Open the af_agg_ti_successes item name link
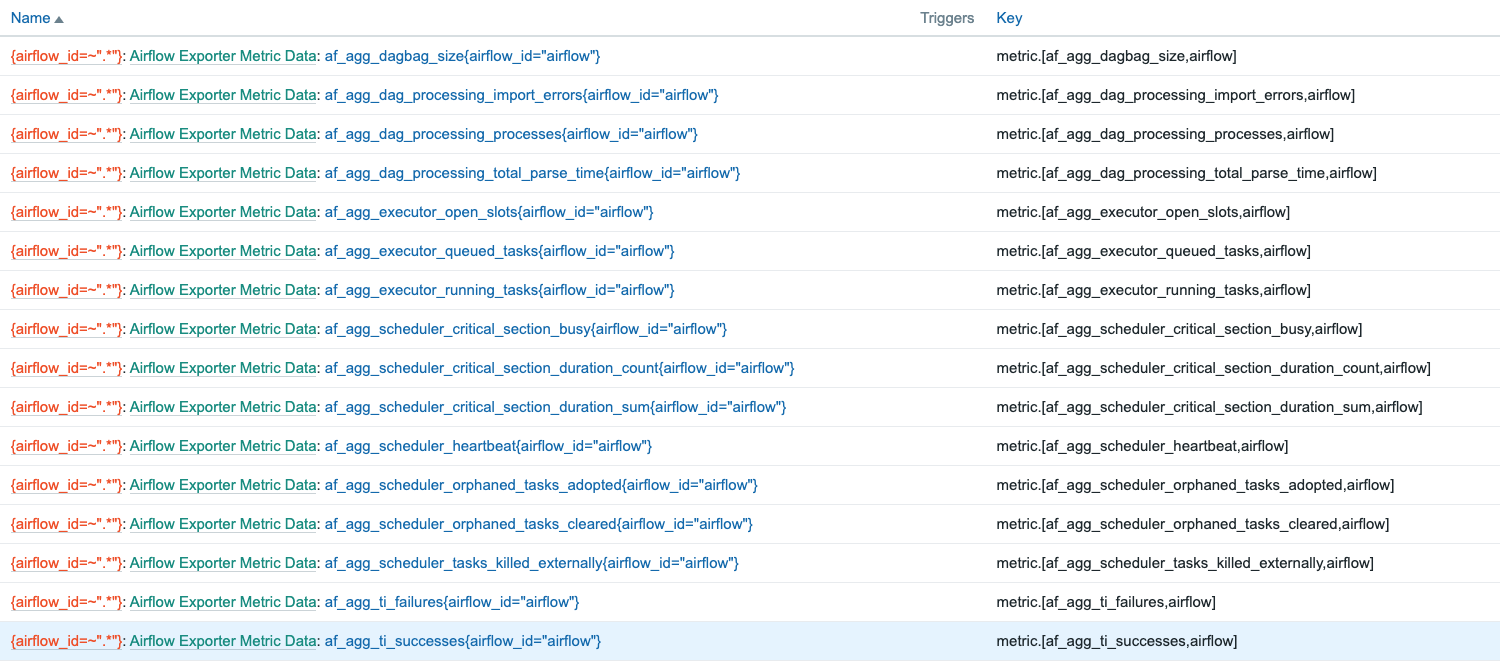Screen dimensions: 1500x663 pos(462,641)
